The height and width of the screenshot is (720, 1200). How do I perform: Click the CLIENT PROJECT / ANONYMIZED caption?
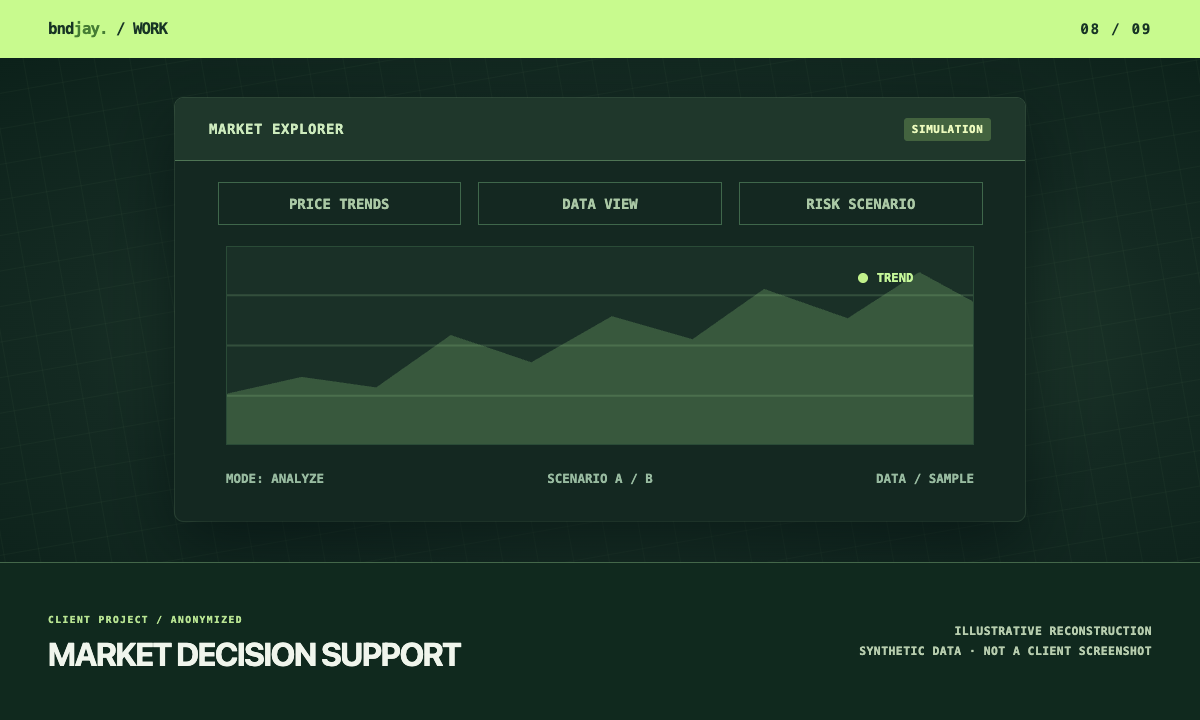point(145,620)
